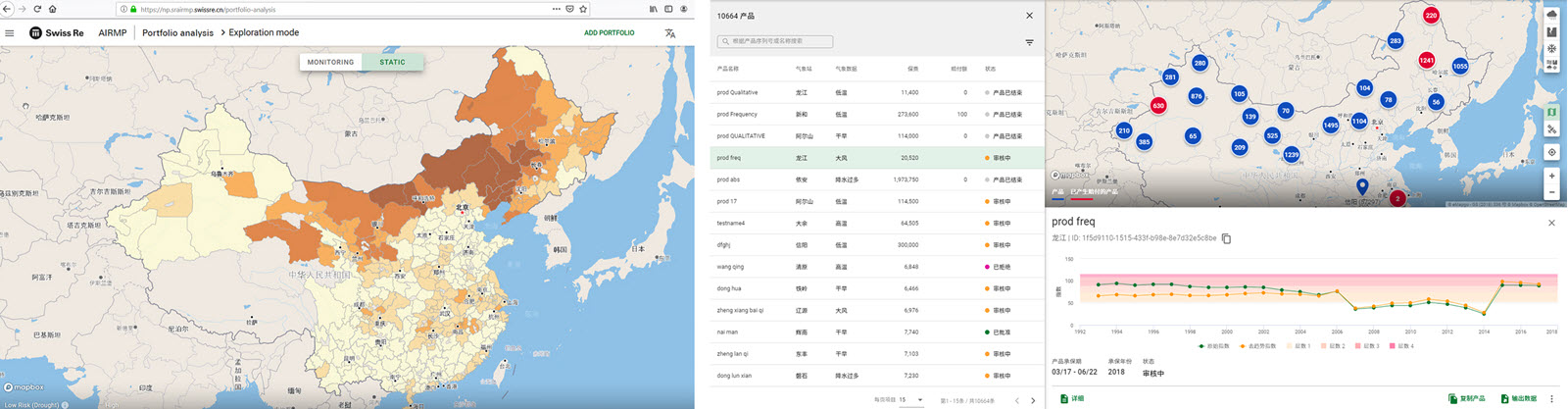Click the locate/recenter map icon
This screenshot has height=409, width=1568.
pyautogui.click(x=1551, y=152)
